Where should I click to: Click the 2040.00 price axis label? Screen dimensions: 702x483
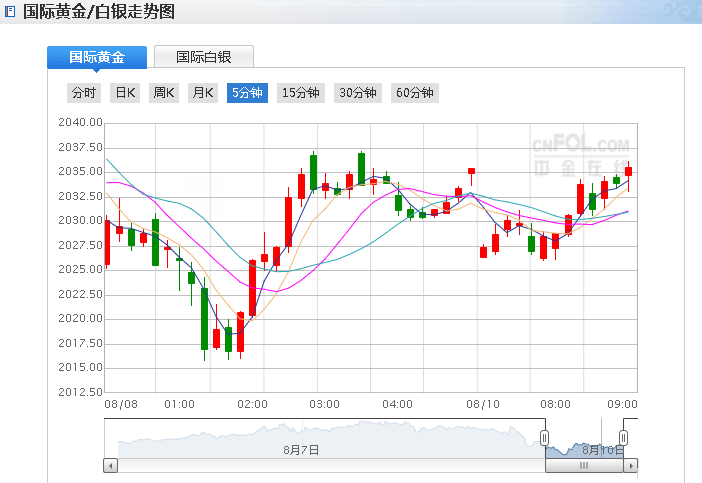pyautogui.click(x=81, y=122)
